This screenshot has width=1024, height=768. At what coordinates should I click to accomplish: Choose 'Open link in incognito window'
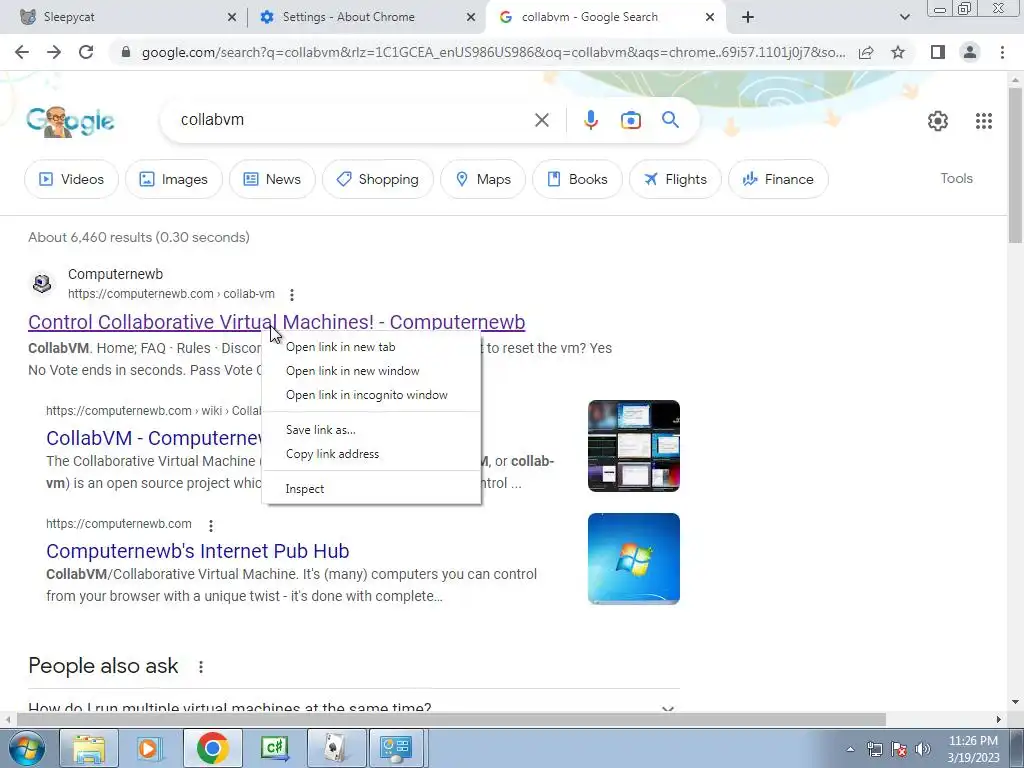click(x=371, y=395)
